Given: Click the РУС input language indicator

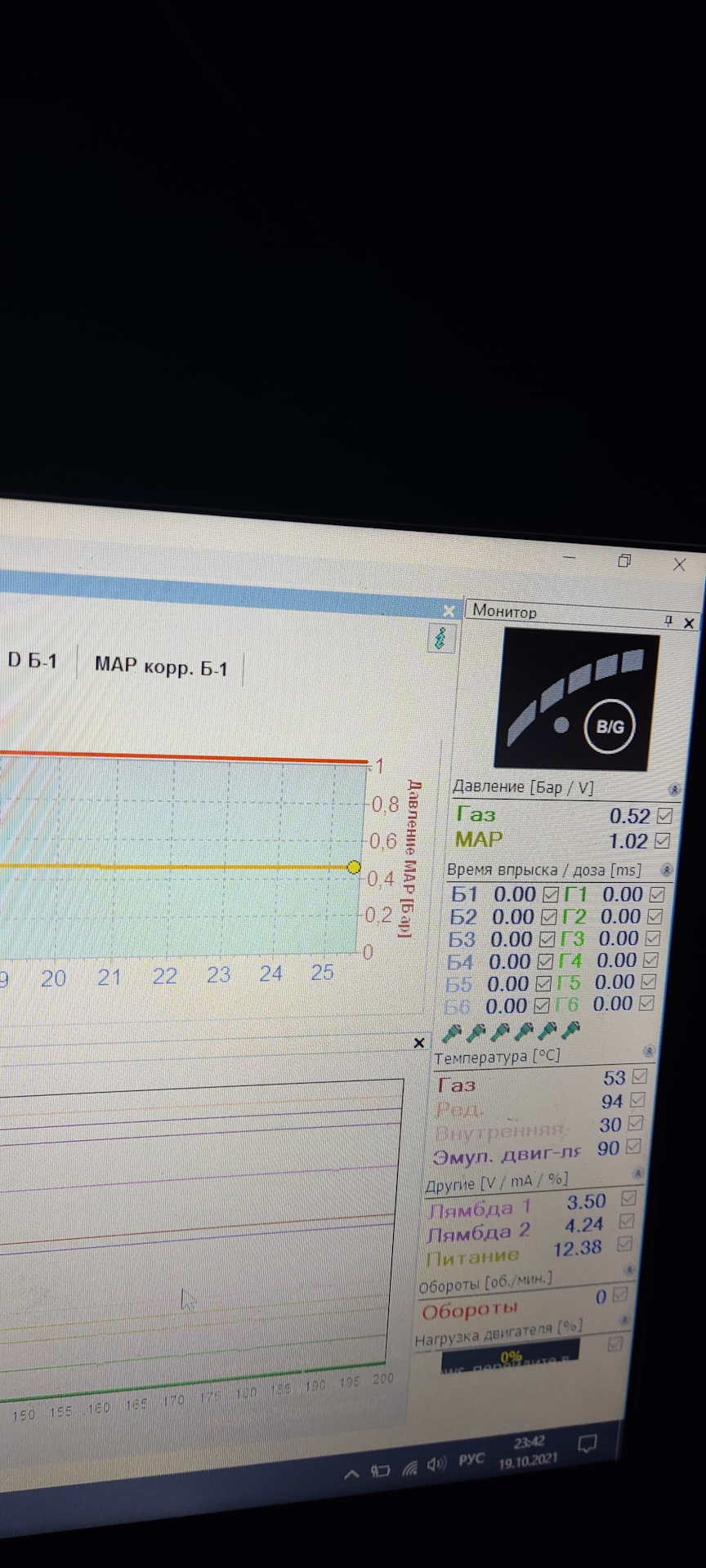Looking at the screenshot, I should pos(471,1459).
